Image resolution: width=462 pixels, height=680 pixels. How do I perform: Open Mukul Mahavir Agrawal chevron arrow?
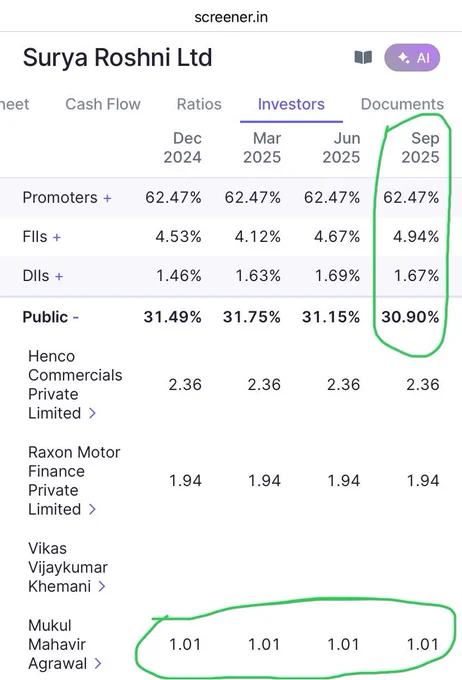[x=98, y=664]
